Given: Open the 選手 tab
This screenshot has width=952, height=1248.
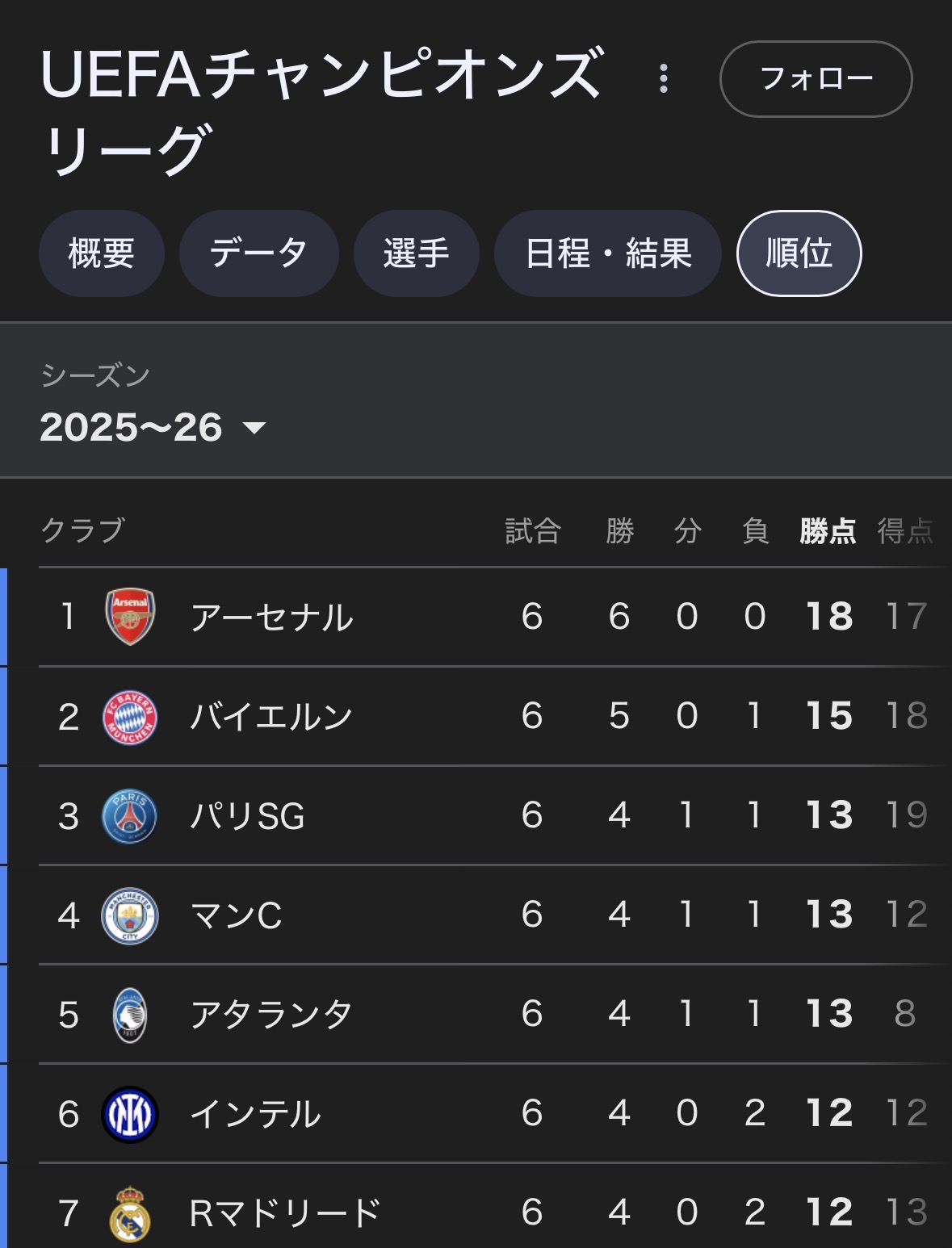Looking at the screenshot, I should point(416,253).
